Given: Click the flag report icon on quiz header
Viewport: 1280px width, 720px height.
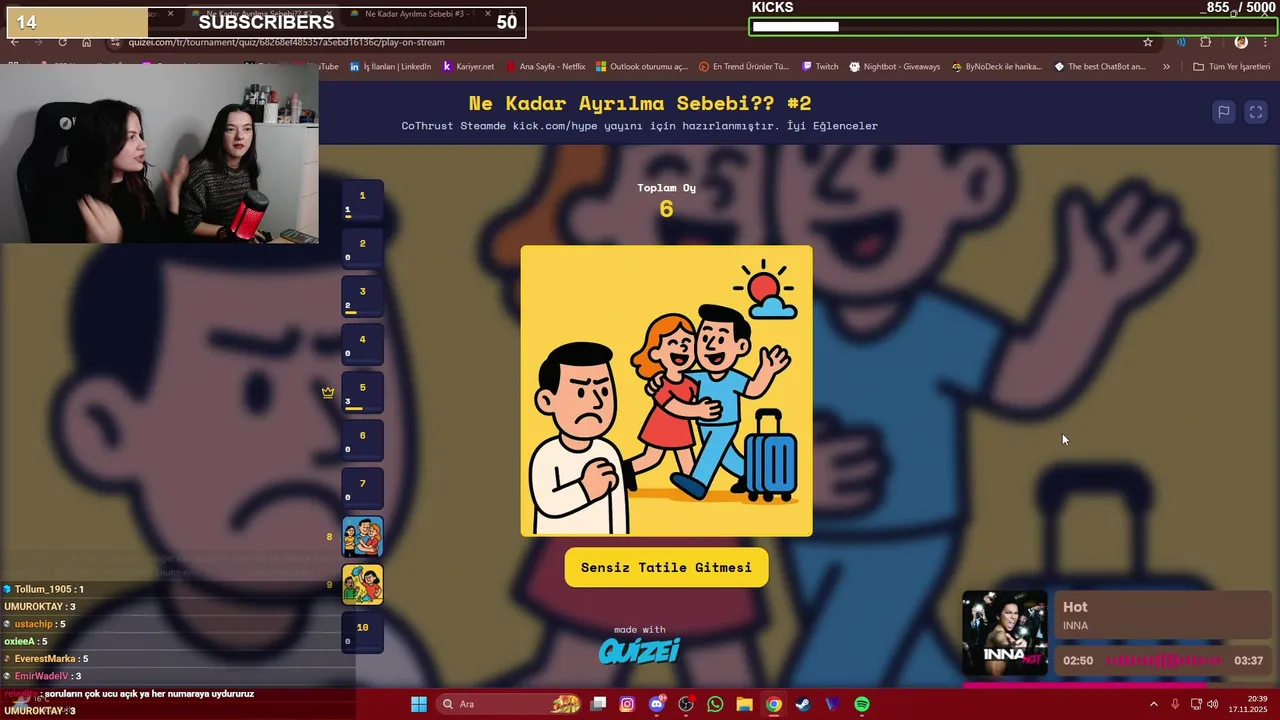Looking at the screenshot, I should coord(1223,112).
